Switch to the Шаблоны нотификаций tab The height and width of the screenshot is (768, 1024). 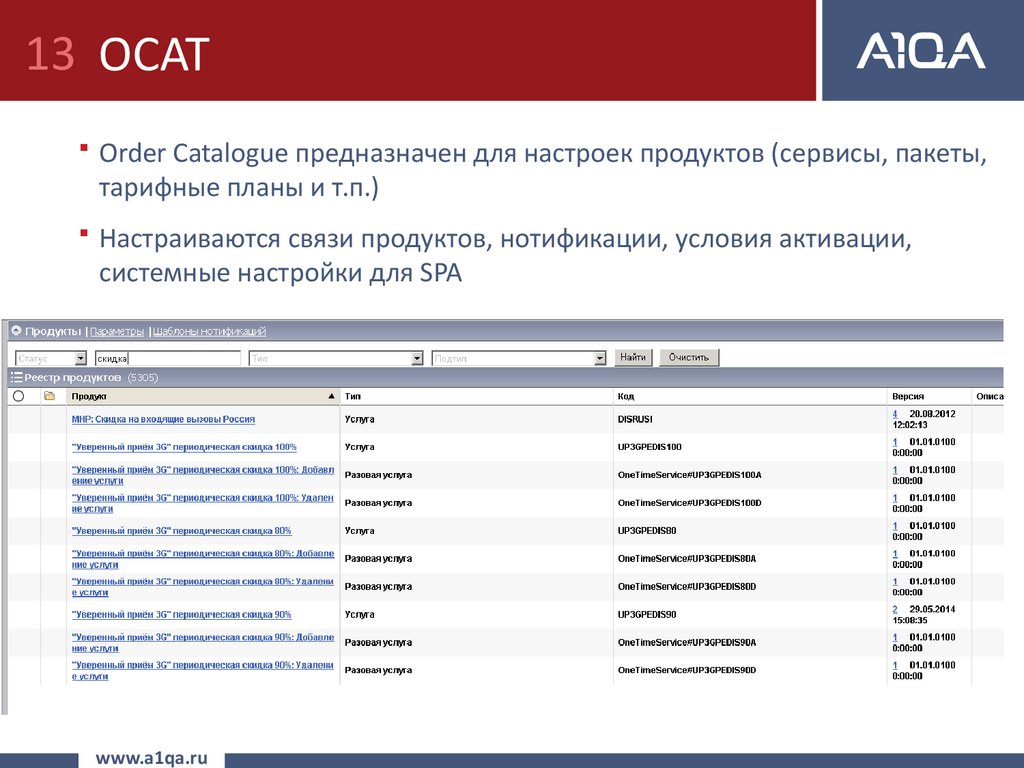(x=209, y=331)
